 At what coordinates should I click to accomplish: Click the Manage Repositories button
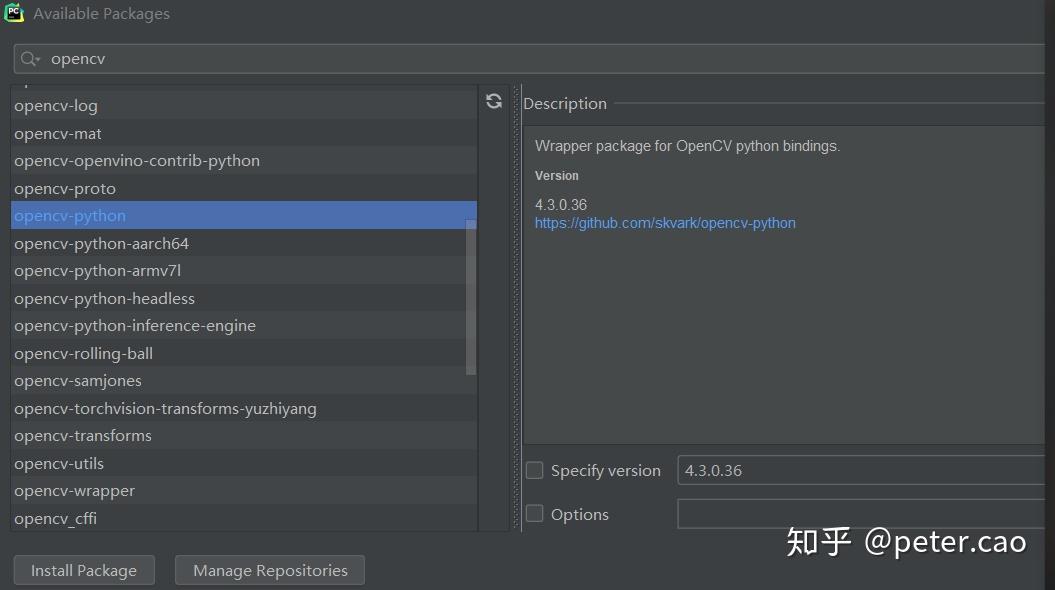coord(270,570)
